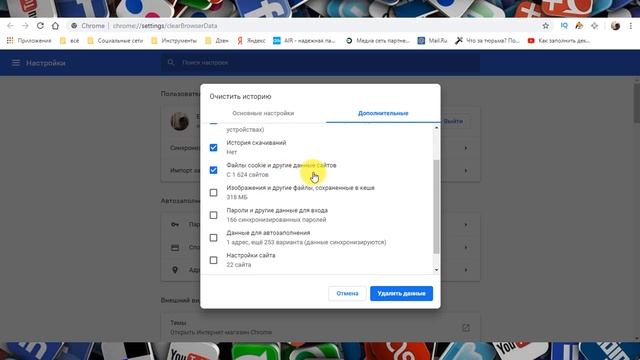Check Данные для автозаполнения checkbox

coord(213,237)
